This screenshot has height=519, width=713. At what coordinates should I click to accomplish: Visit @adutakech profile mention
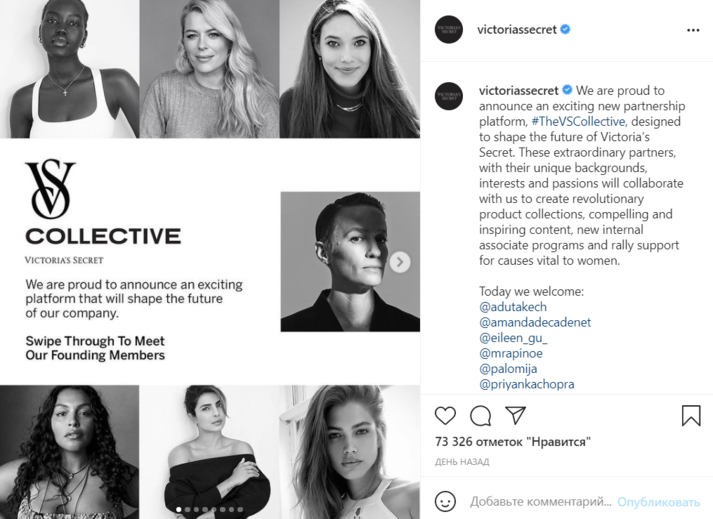click(513, 307)
